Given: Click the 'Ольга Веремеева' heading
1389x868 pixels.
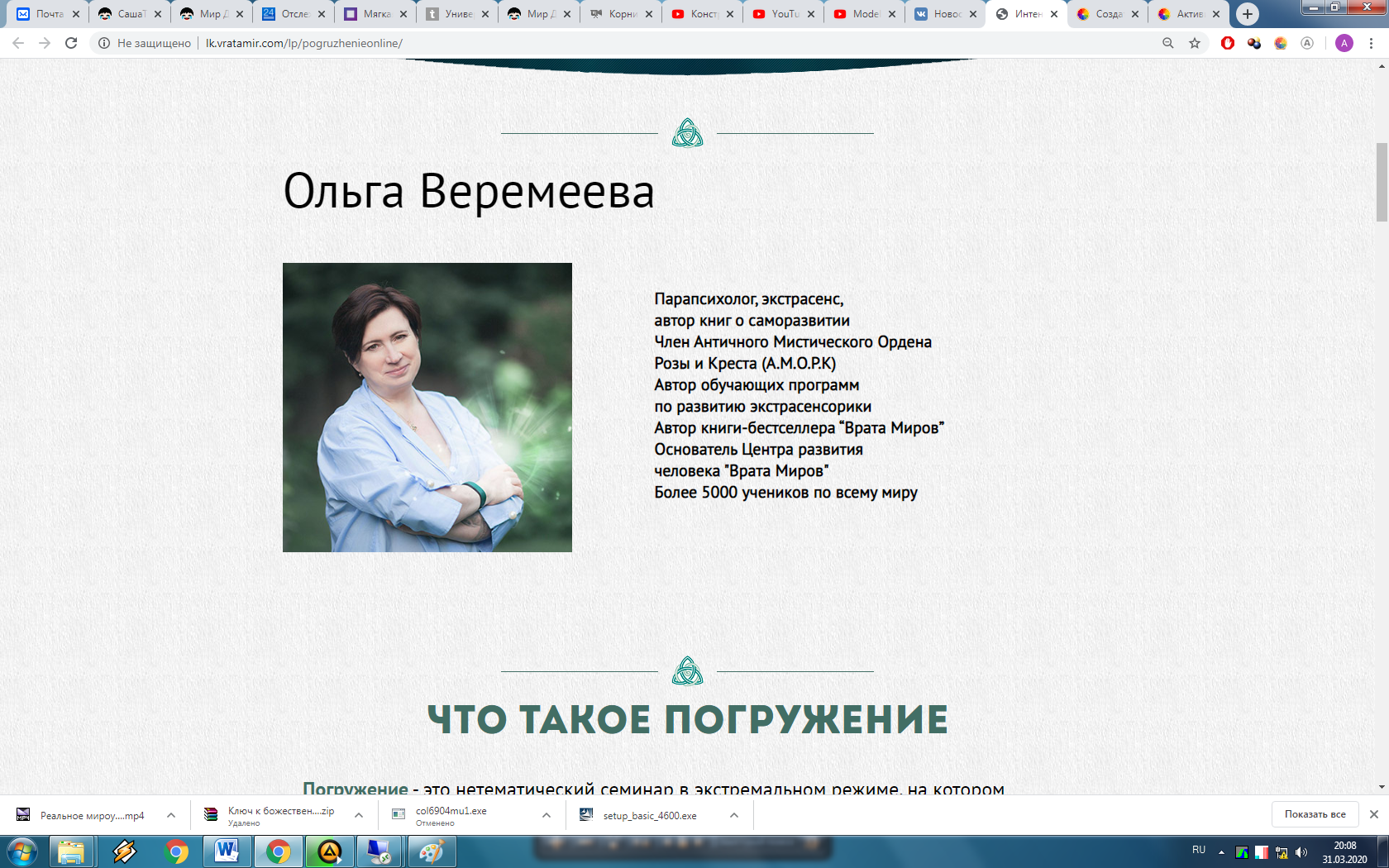Looking at the screenshot, I should tap(469, 191).
